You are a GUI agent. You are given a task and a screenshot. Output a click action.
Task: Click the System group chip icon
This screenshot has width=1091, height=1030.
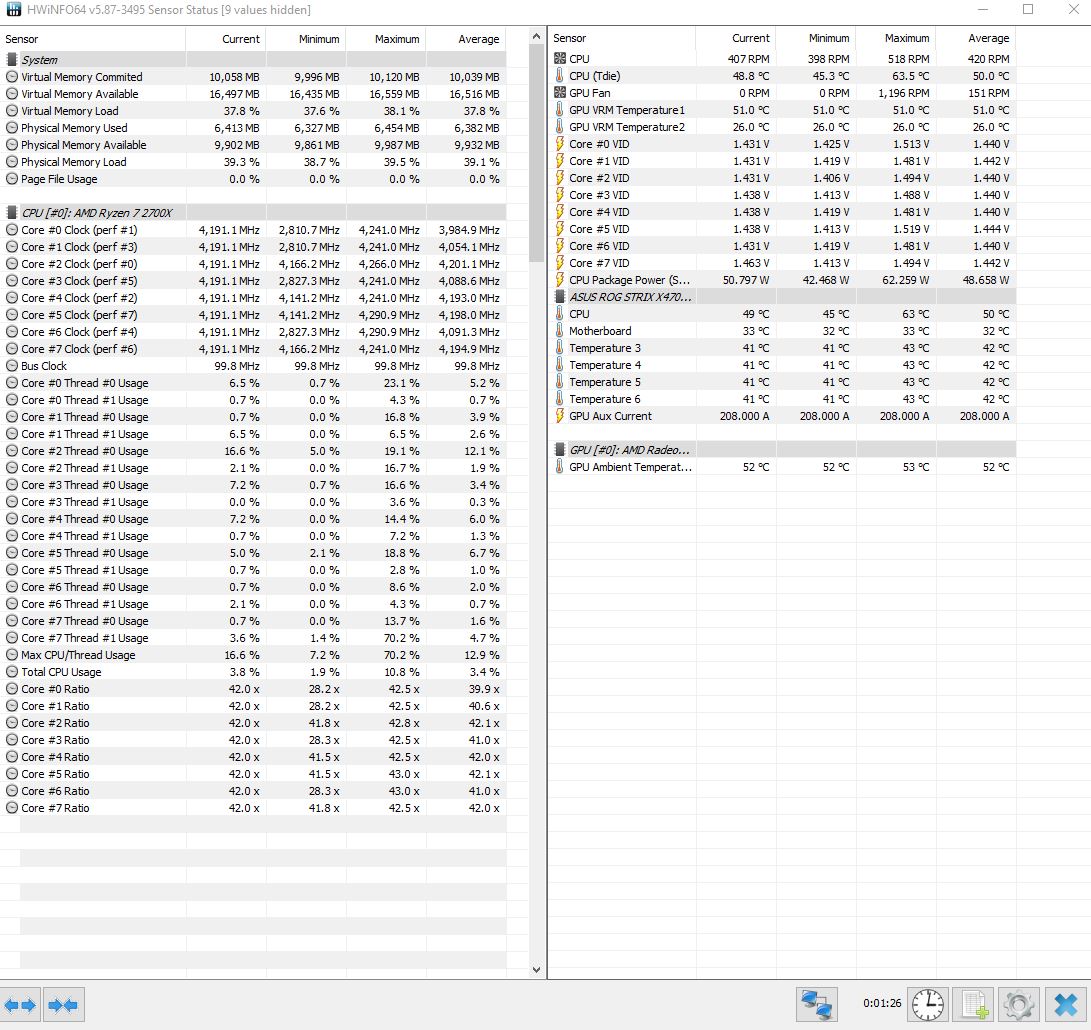point(12,60)
